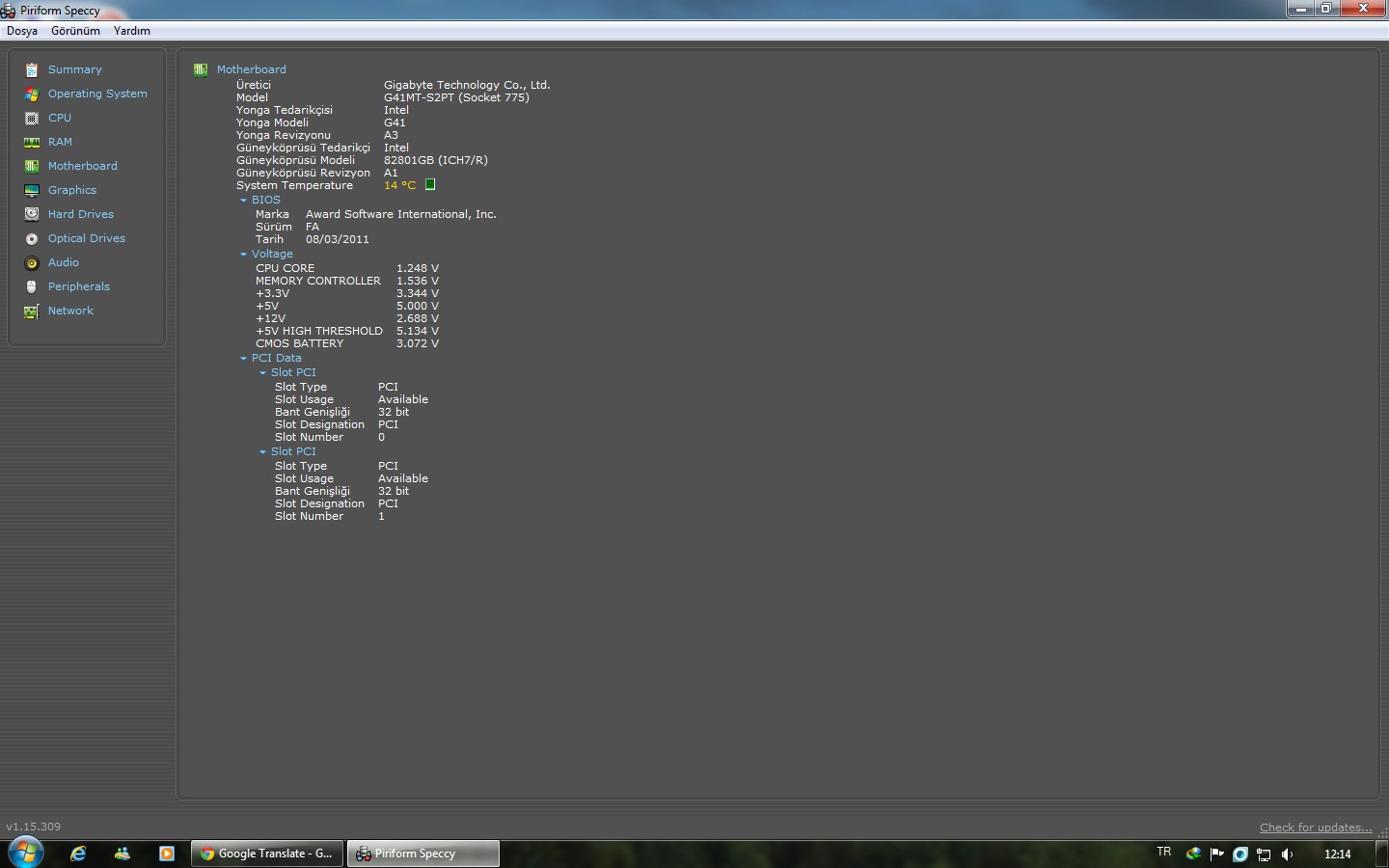Click the CPU chip icon in the sidebar
This screenshot has height=868, width=1389.
[x=32, y=118]
